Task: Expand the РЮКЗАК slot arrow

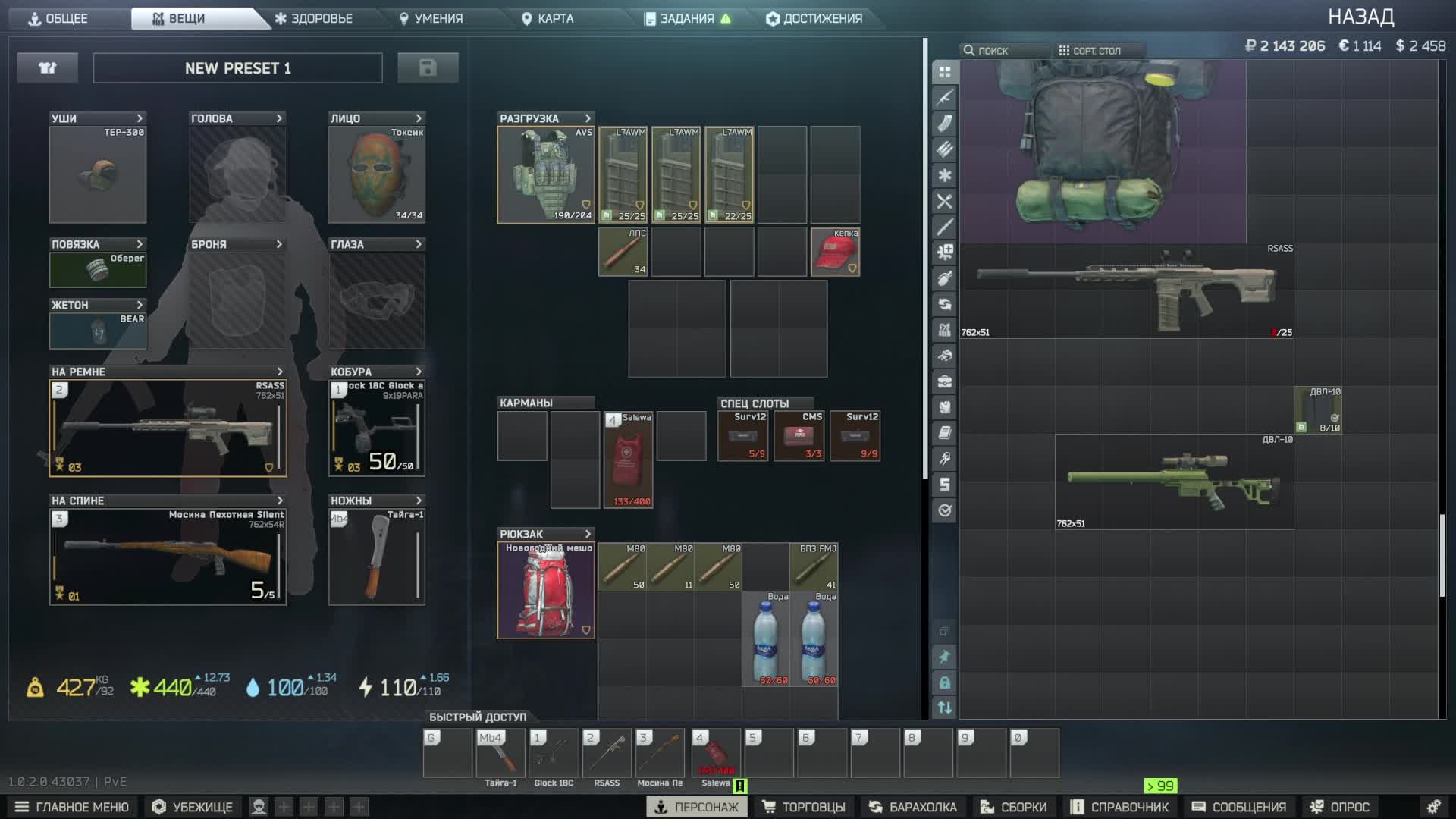Action: [x=588, y=534]
